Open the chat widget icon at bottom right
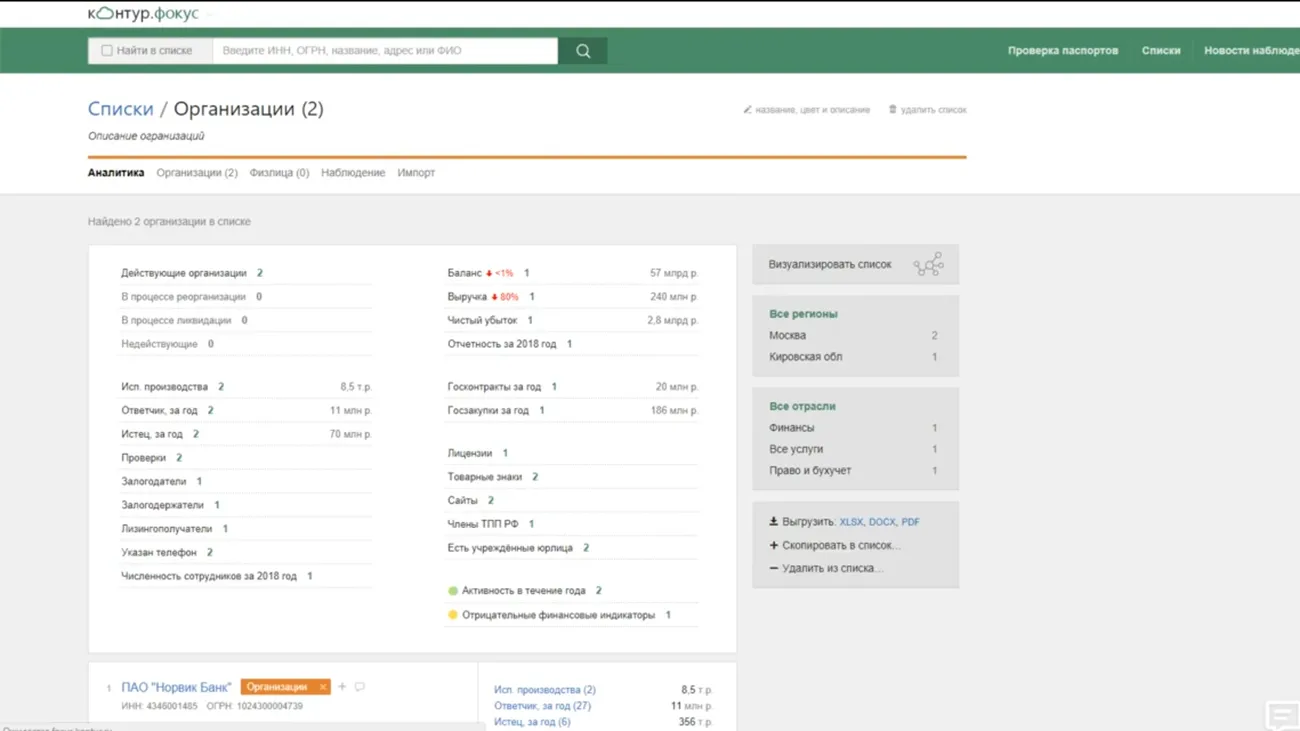 [1281, 715]
